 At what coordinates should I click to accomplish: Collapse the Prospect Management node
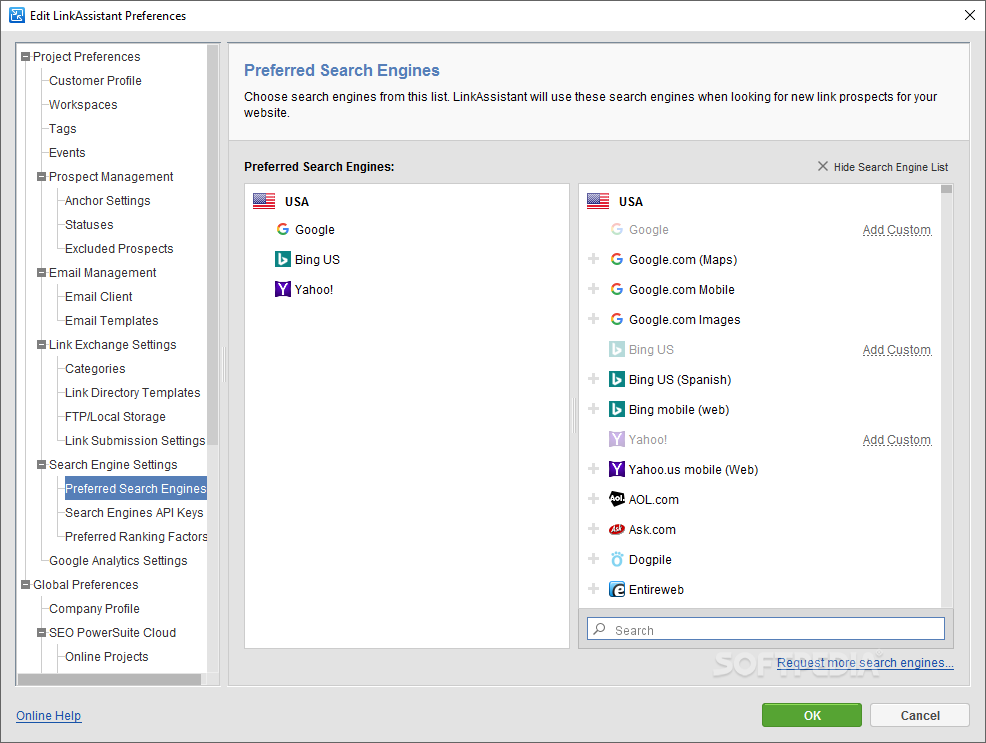click(42, 177)
